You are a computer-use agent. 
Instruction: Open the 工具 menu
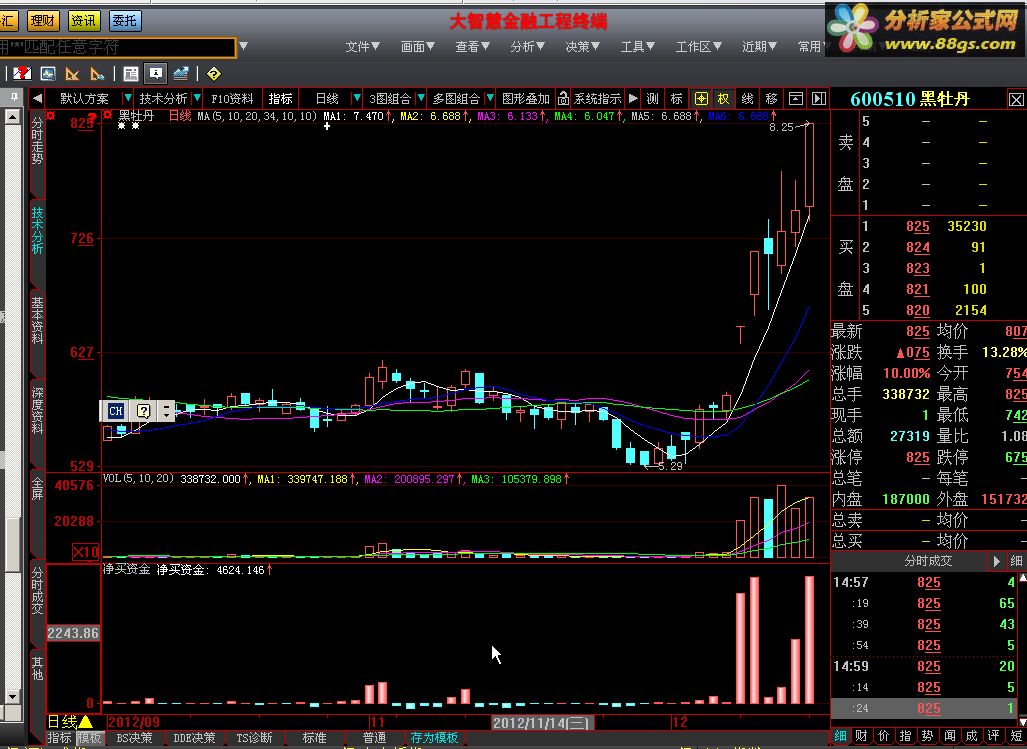click(x=637, y=46)
